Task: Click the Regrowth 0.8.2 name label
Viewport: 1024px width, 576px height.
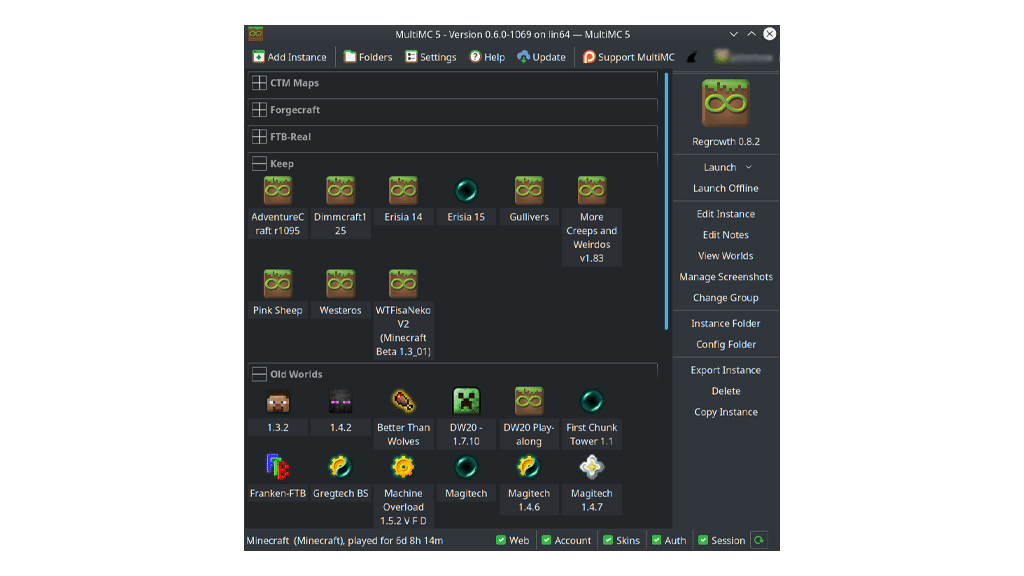Action: click(x=726, y=142)
